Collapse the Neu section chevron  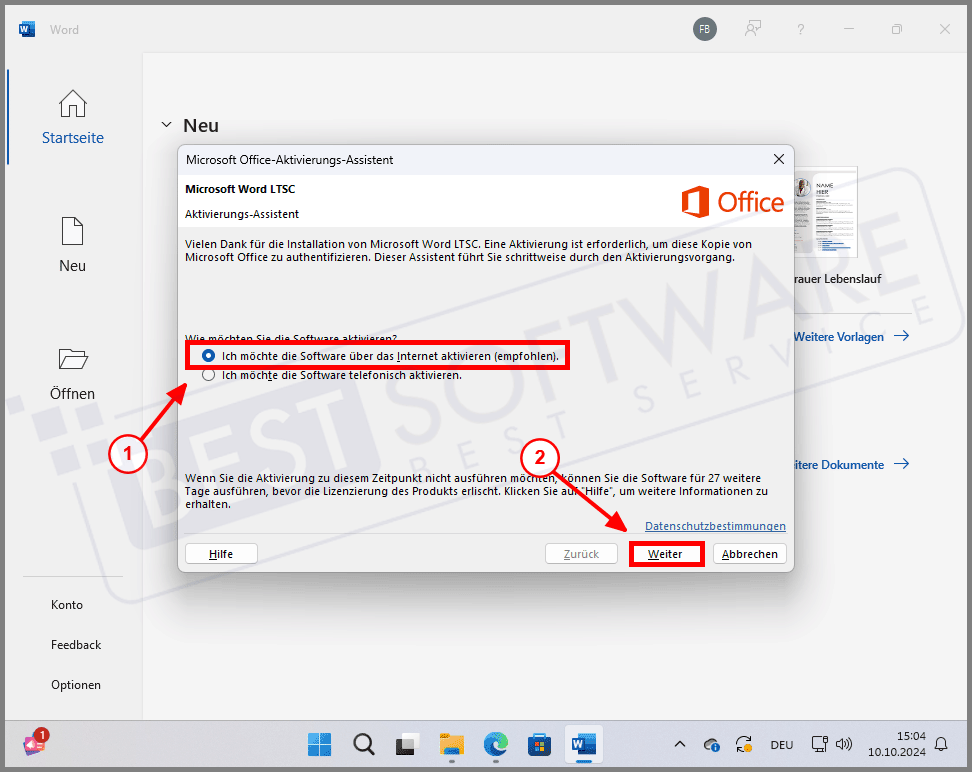point(166,125)
